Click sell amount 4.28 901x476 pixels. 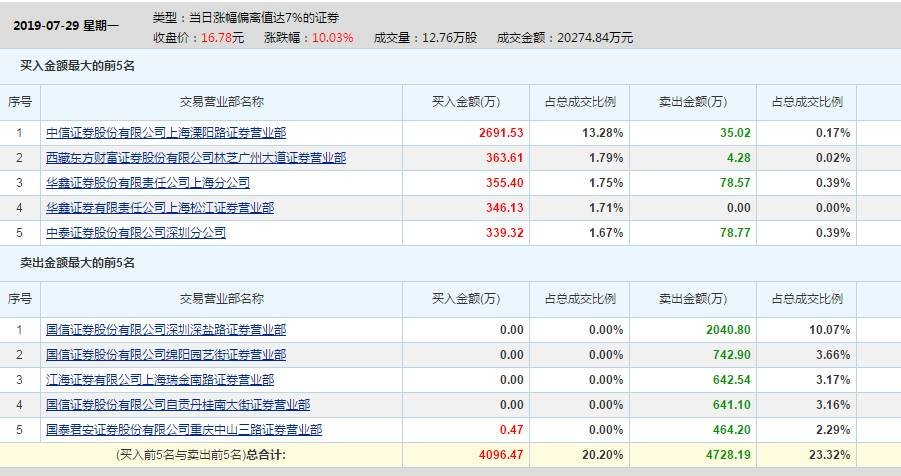tap(738, 158)
